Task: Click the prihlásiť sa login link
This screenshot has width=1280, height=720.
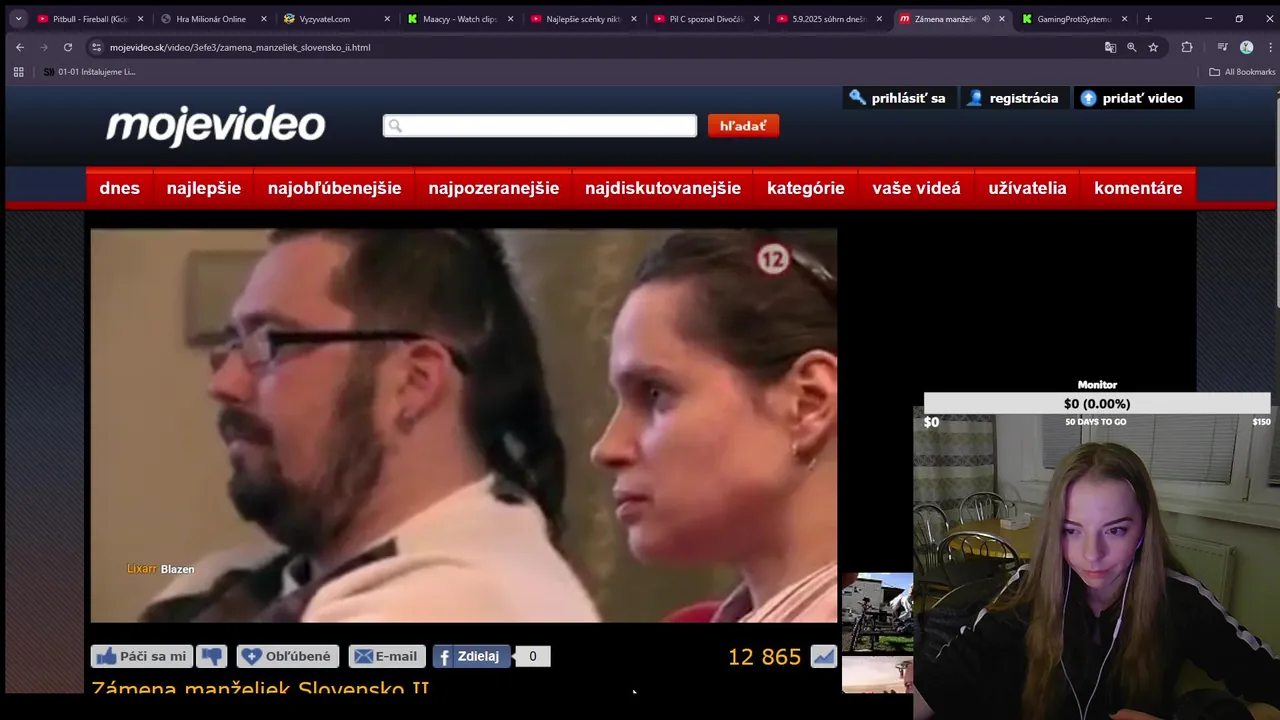Action: (897, 98)
